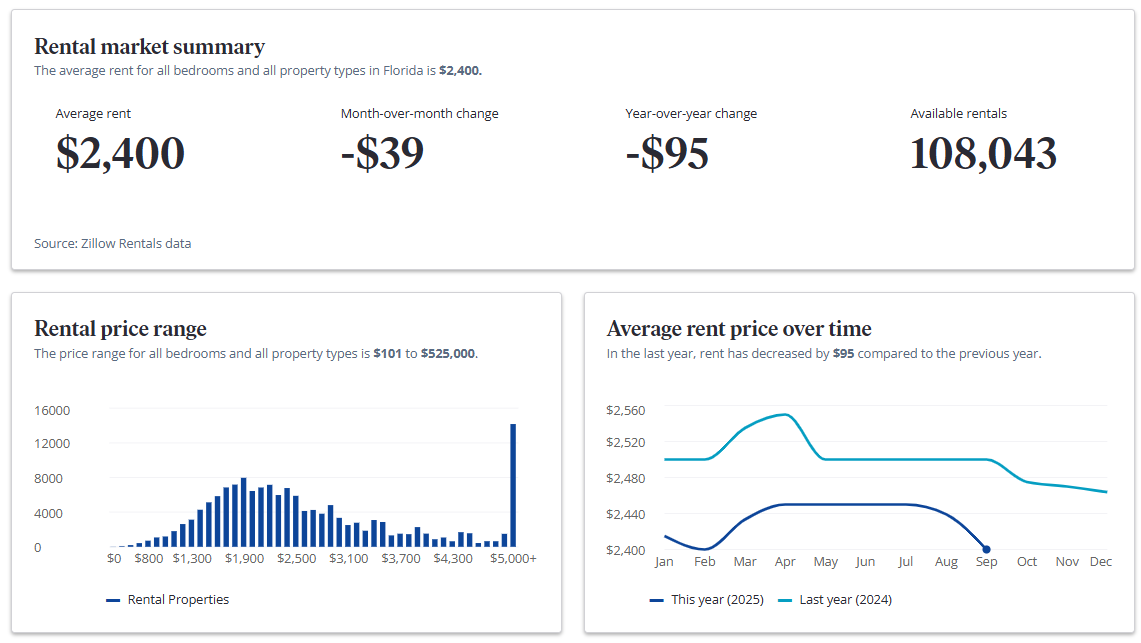Click the Rental market summary heading
Screen dimensions: 1141x643
pos(149,47)
